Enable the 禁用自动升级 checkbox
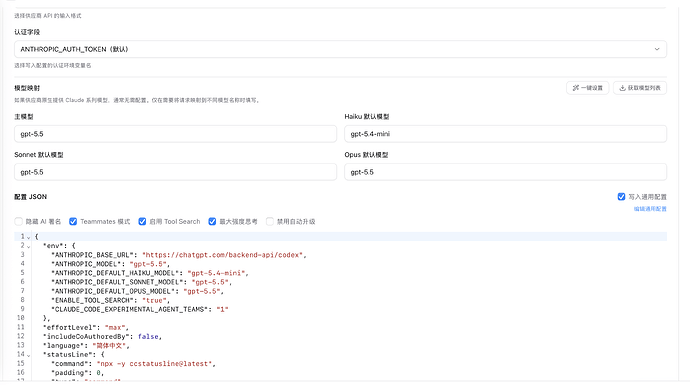The image size is (690, 385). (x=270, y=221)
